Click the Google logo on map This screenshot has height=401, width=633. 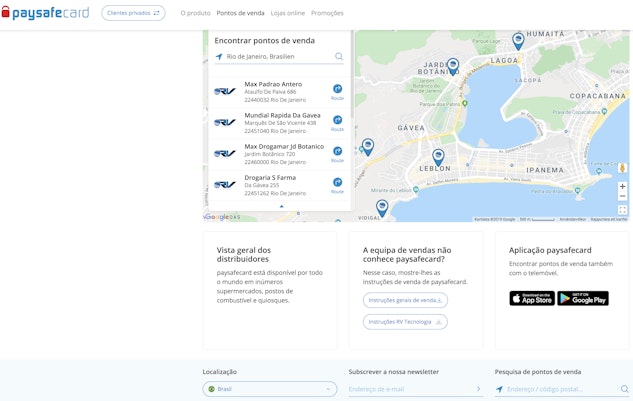point(218,217)
